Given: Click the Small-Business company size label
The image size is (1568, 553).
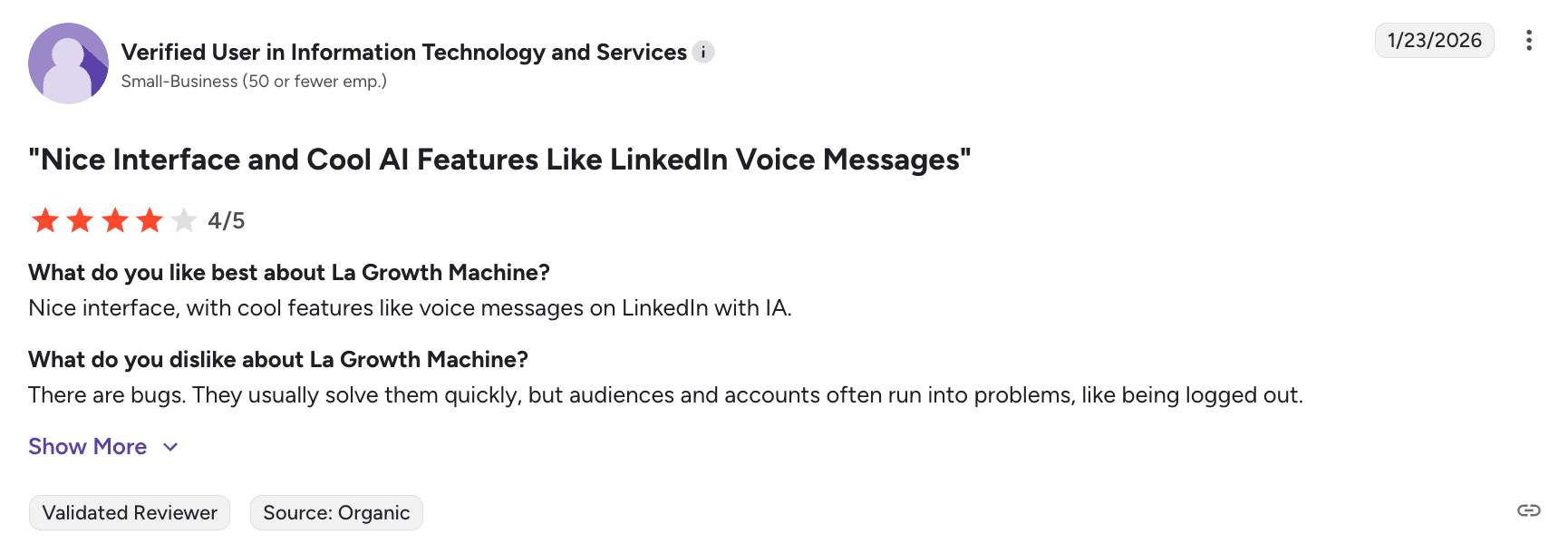Looking at the screenshot, I should (254, 82).
